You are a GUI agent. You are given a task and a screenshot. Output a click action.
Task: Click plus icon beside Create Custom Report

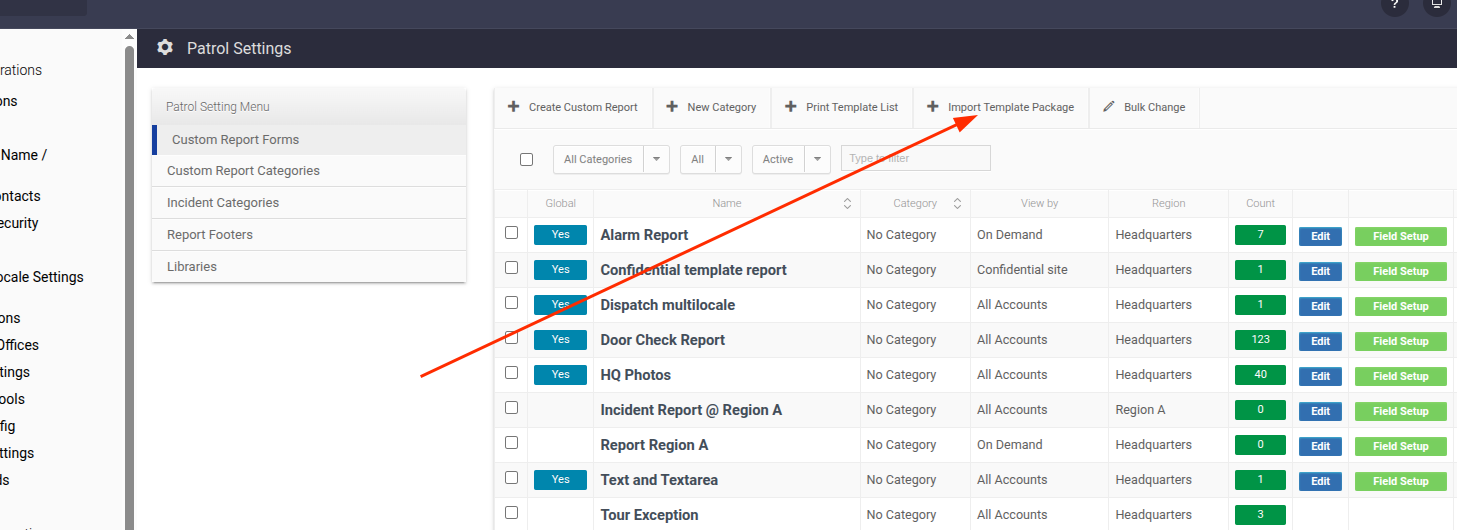(x=514, y=106)
